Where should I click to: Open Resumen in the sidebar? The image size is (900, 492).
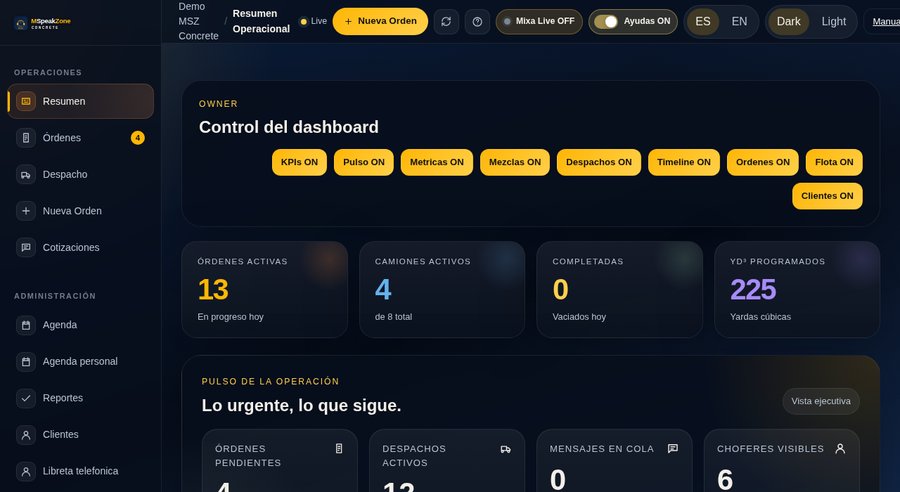point(81,101)
